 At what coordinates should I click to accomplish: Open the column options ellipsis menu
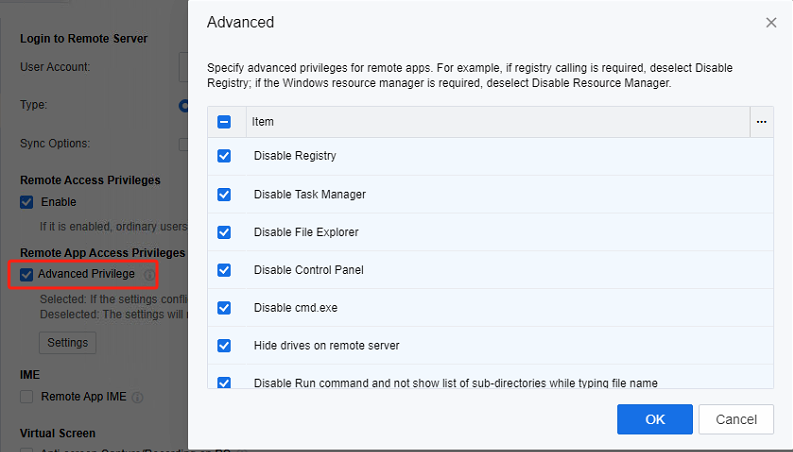pyautogui.click(x=761, y=122)
